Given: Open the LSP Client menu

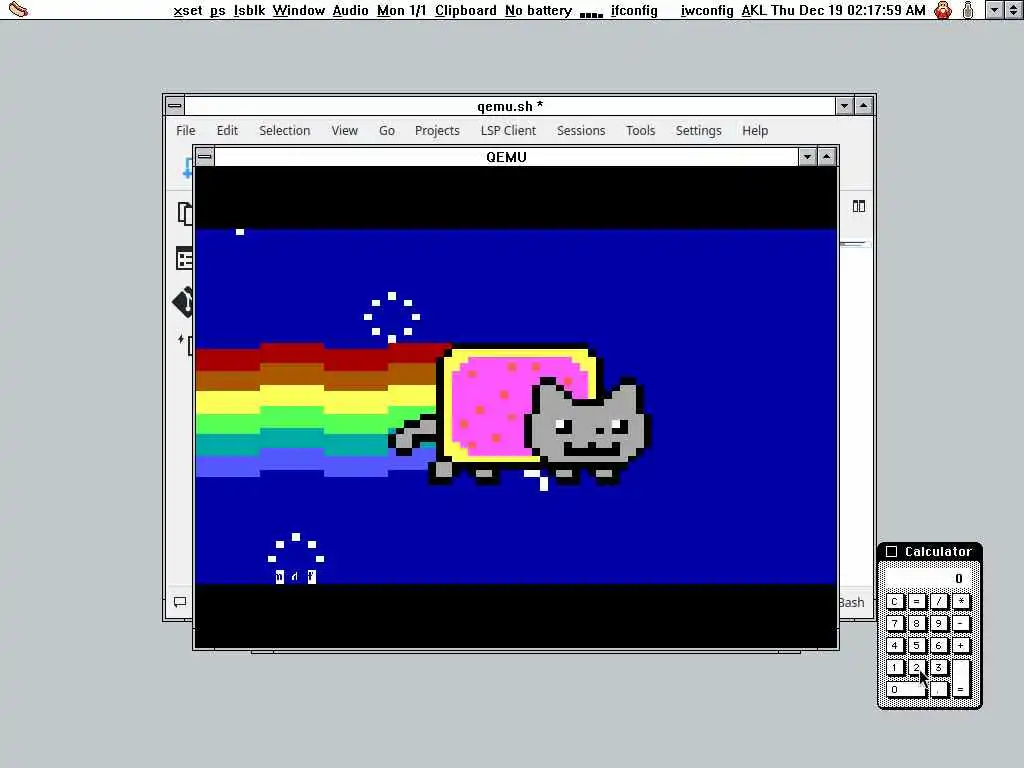Looking at the screenshot, I should pyautogui.click(x=508, y=131).
